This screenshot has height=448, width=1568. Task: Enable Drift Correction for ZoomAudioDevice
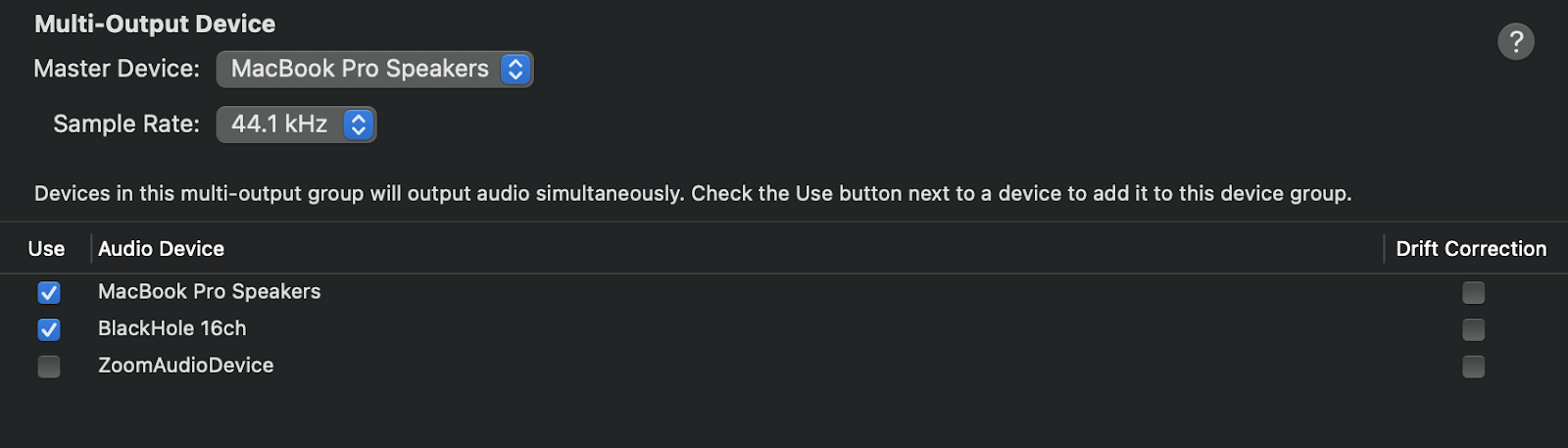(x=1473, y=367)
